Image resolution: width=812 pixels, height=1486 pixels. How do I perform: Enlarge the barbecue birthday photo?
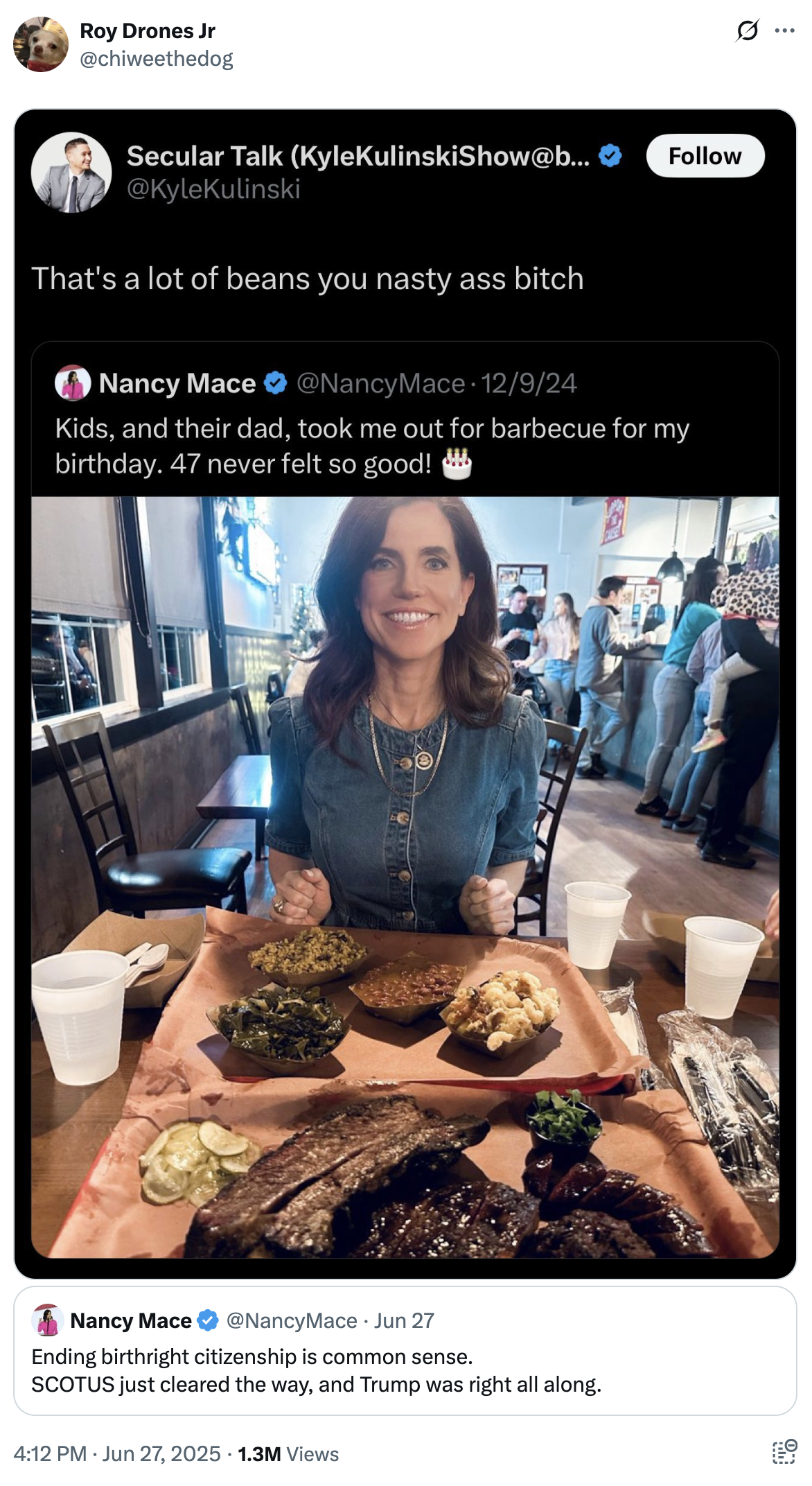405,876
